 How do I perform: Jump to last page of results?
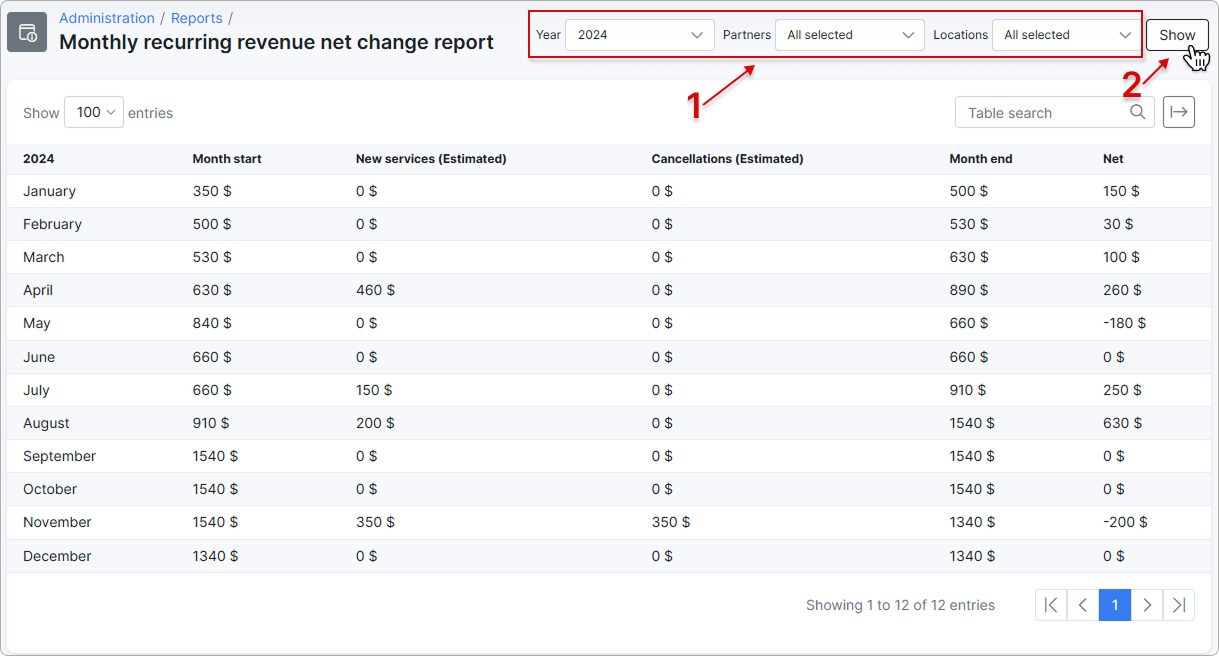[x=1179, y=605]
